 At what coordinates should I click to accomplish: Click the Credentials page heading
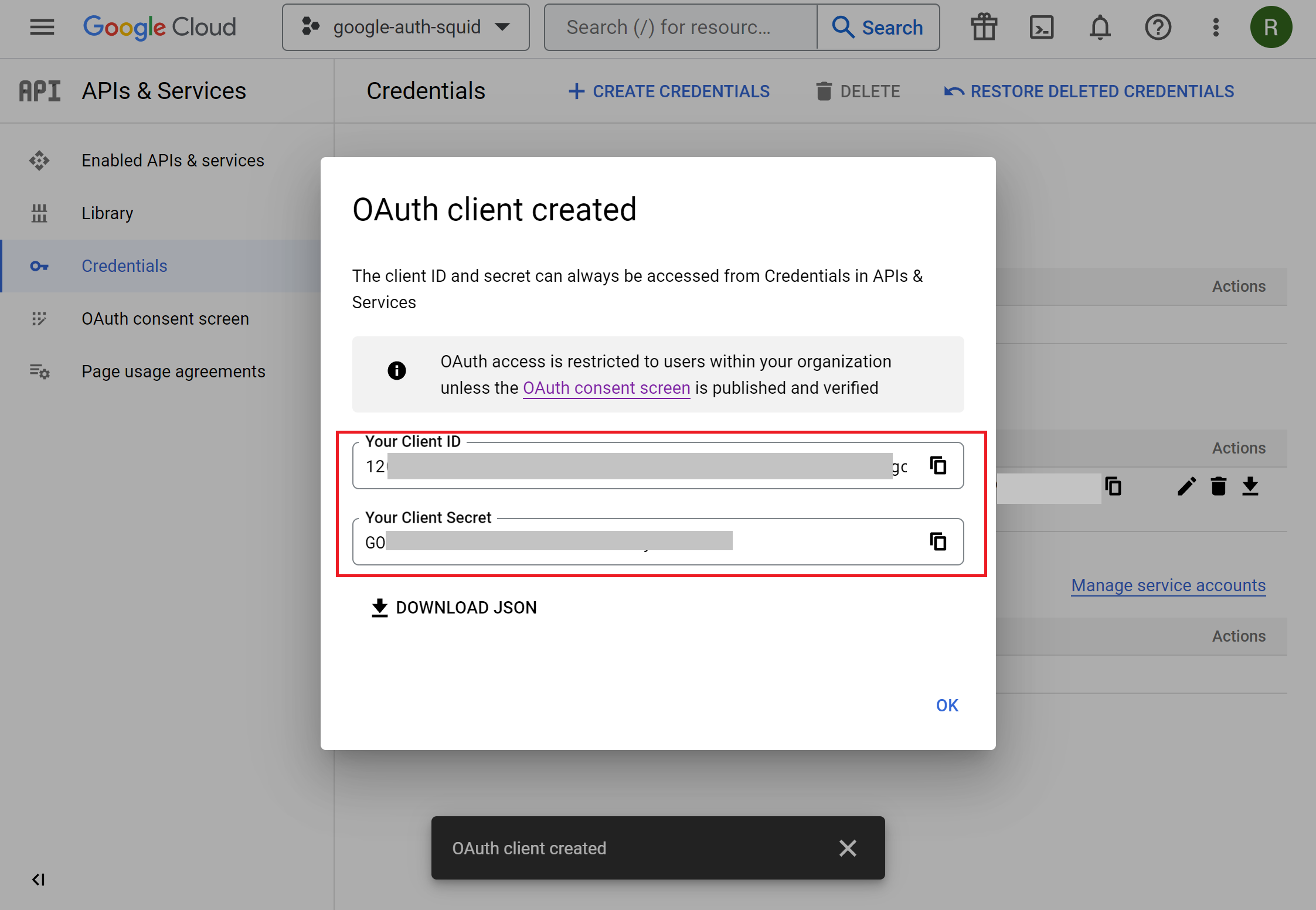(x=426, y=91)
